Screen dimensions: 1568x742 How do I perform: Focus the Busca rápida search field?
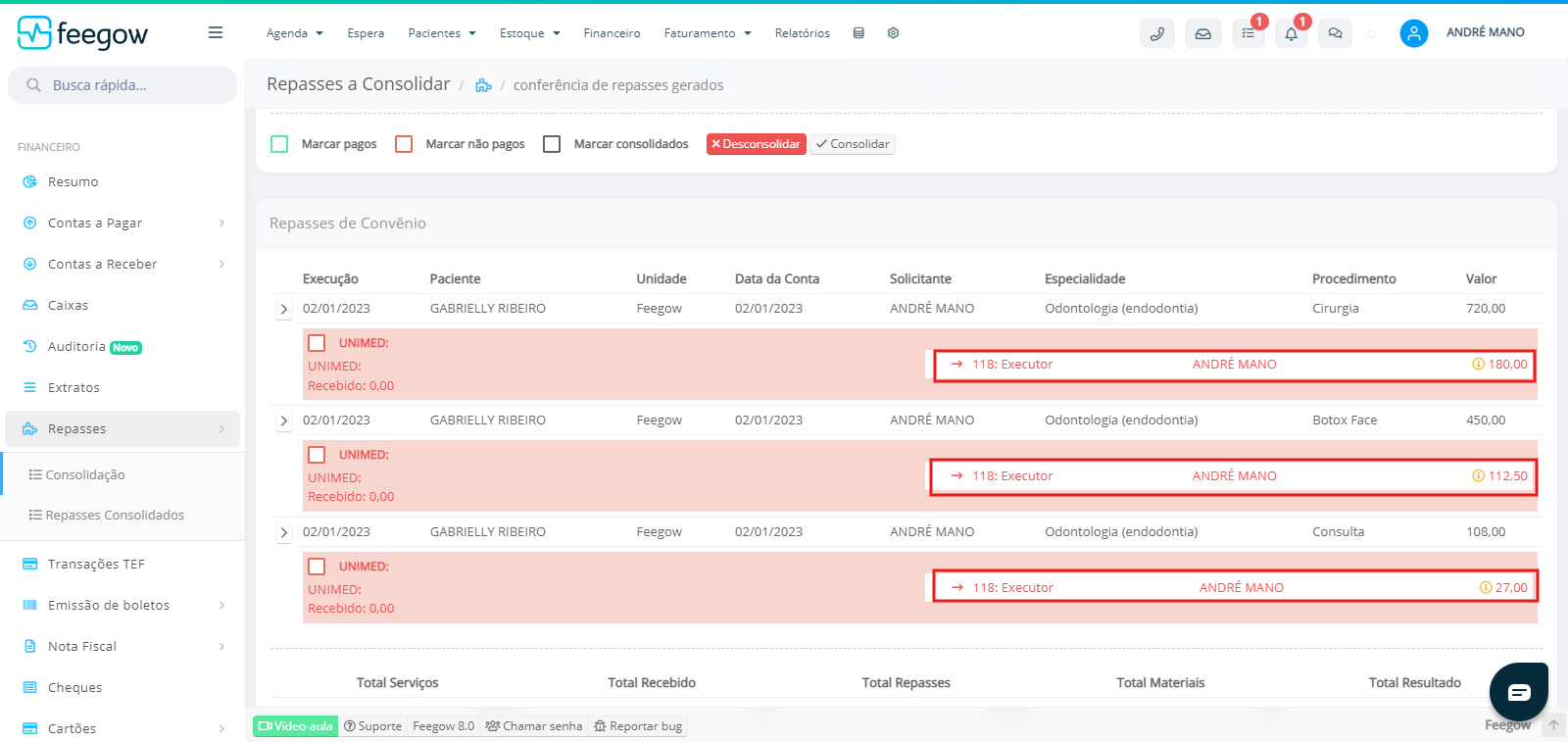122,85
